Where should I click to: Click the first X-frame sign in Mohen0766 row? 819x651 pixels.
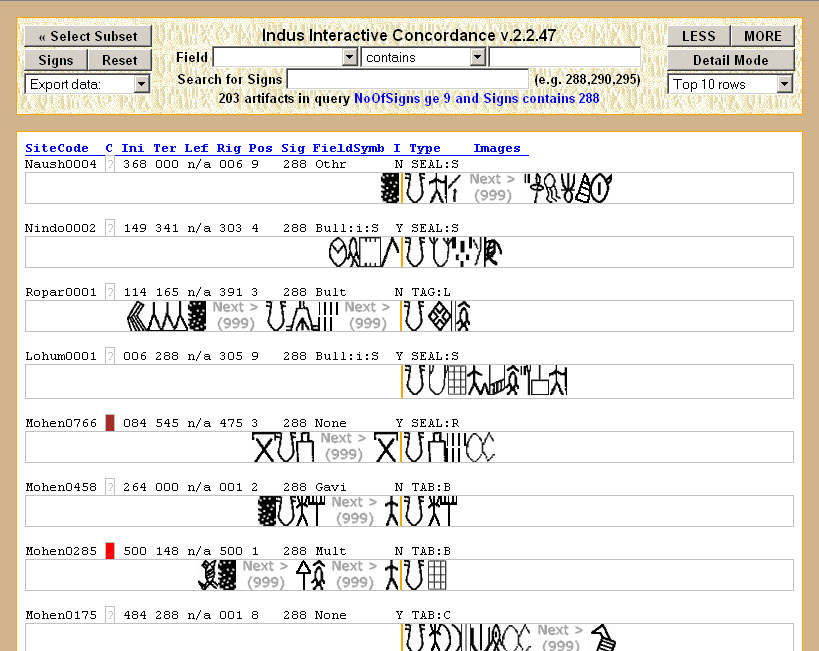point(264,447)
